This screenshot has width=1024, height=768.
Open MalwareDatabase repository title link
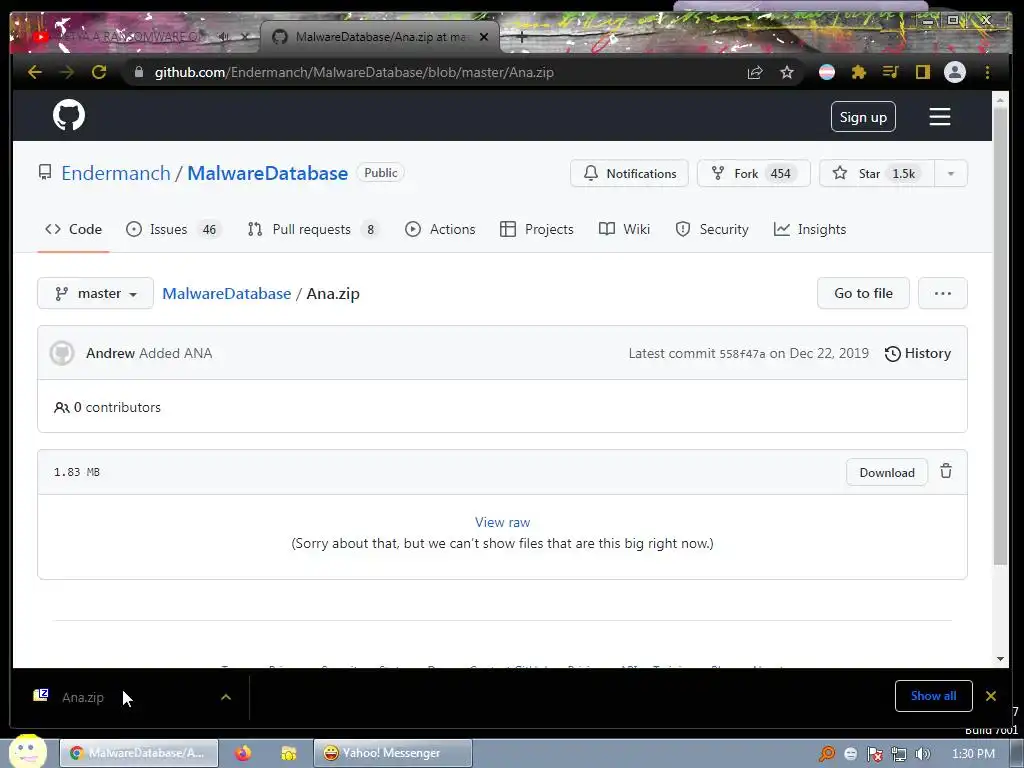click(268, 173)
